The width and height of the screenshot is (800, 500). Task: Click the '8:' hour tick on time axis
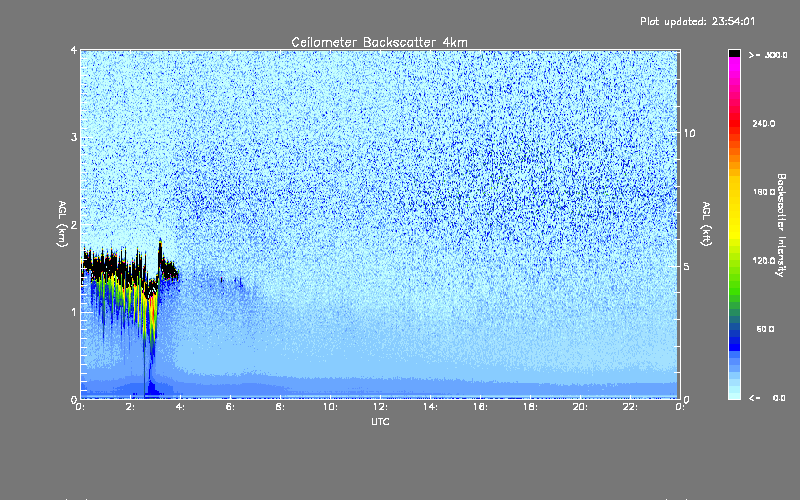[281, 407]
